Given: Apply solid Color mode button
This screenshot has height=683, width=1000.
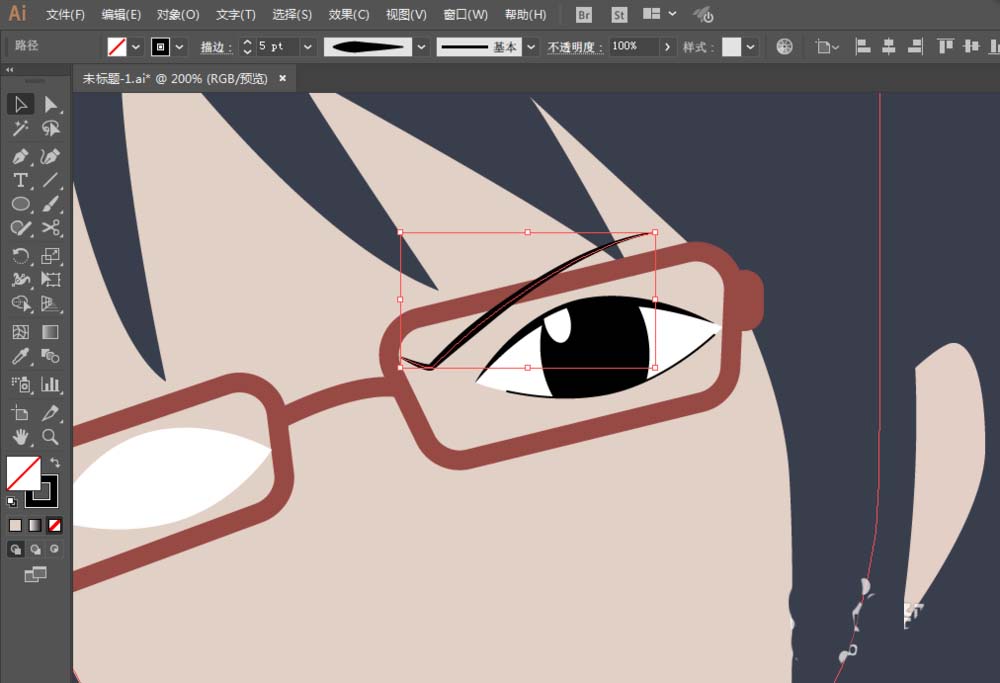Looking at the screenshot, I should point(15,525).
